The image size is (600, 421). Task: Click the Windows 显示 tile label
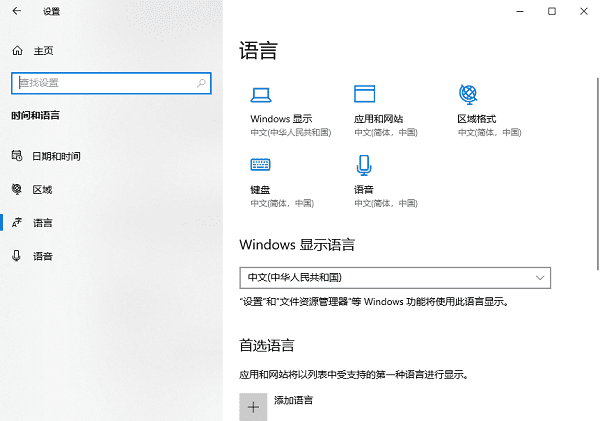click(x=281, y=119)
